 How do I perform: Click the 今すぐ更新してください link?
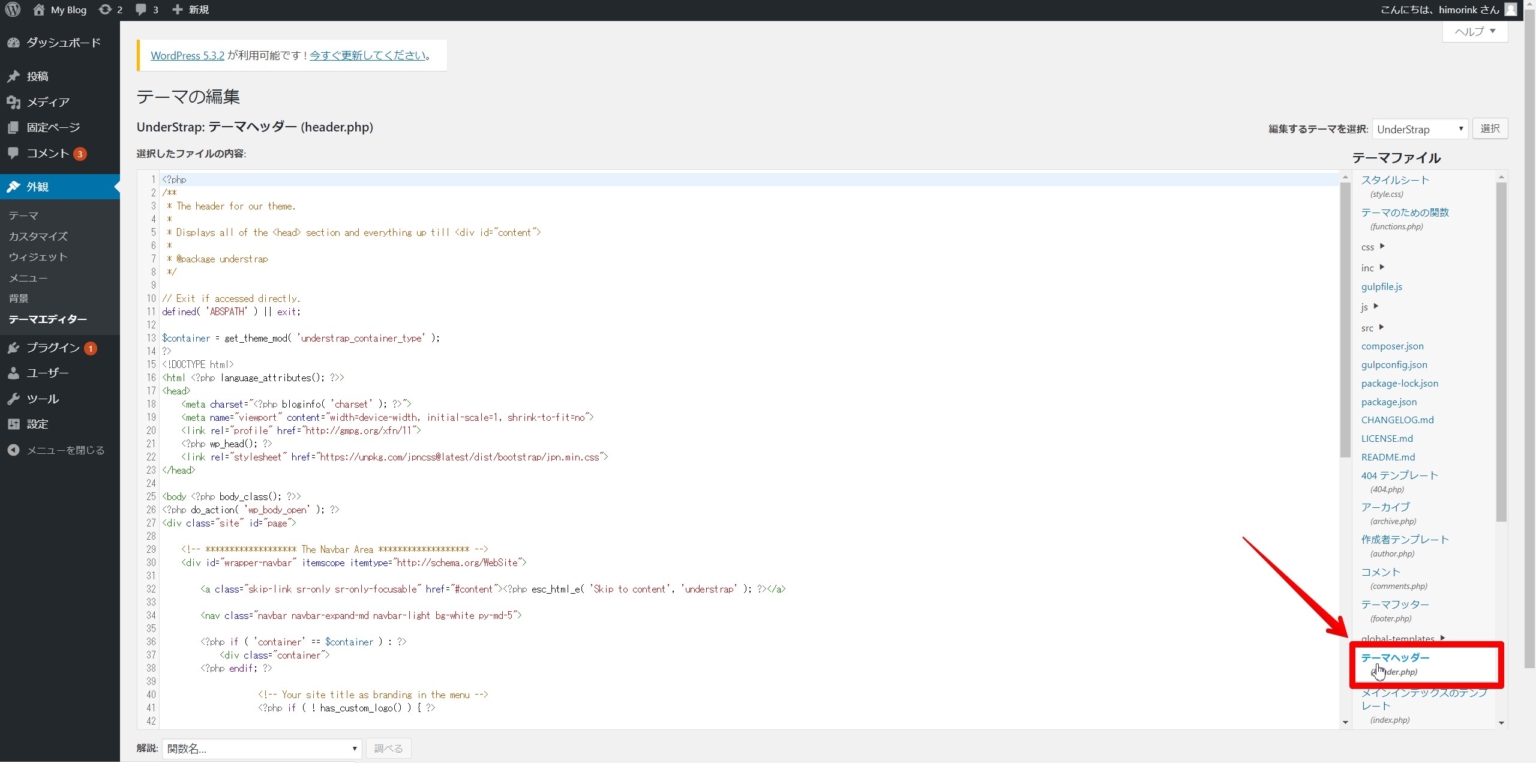[367, 56]
